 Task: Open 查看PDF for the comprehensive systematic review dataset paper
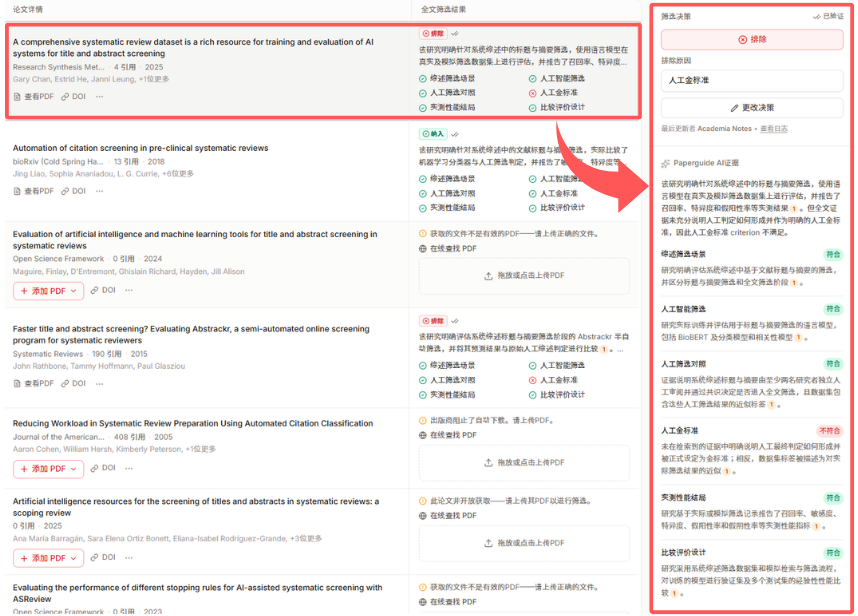[x=34, y=96]
